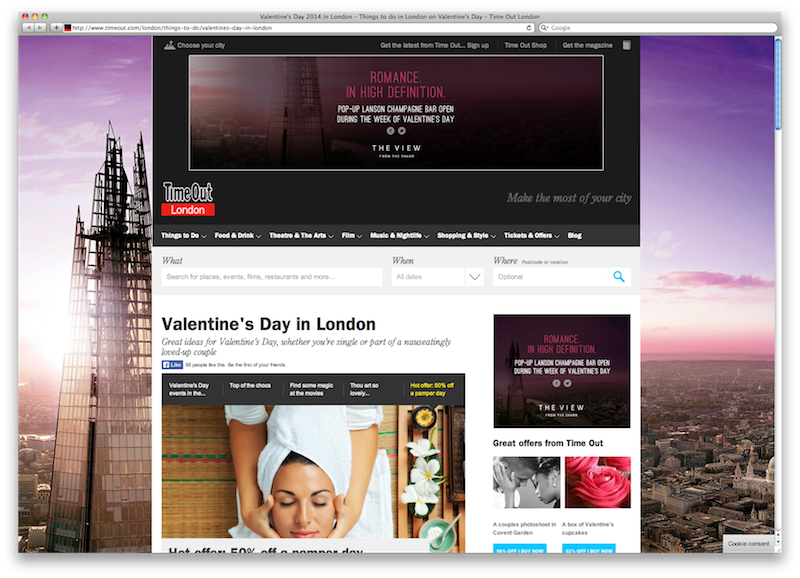Click the What search input field
Screen dimensions: 800x578
point(272,277)
